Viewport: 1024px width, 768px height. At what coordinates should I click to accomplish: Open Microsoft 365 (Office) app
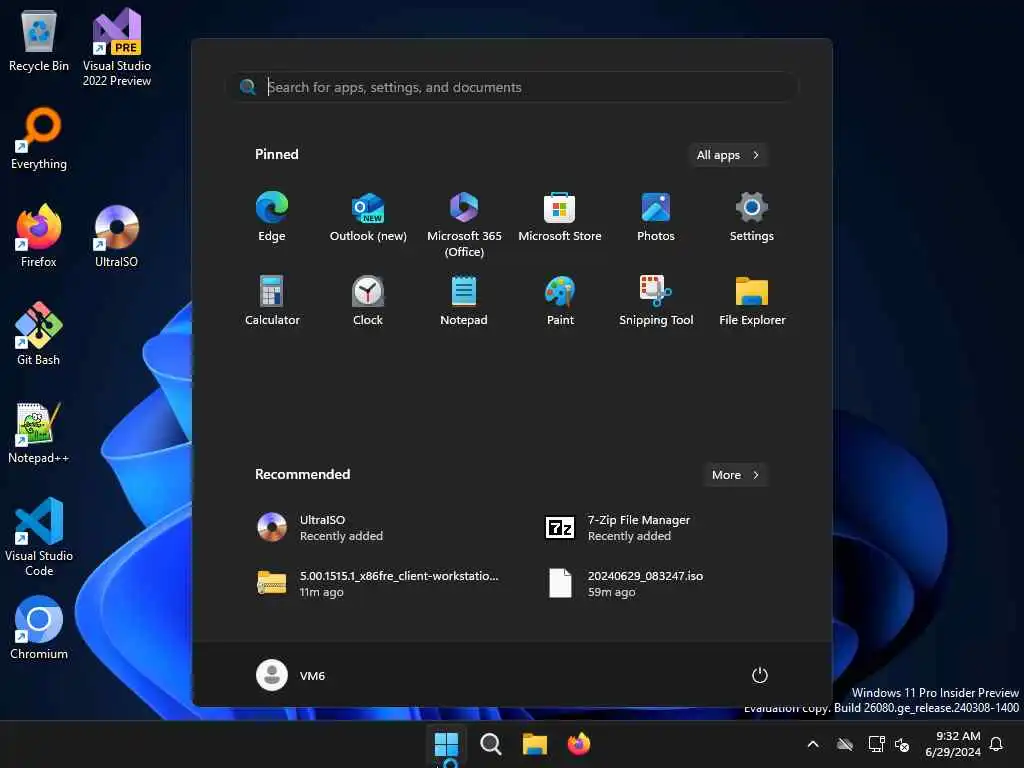click(464, 225)
